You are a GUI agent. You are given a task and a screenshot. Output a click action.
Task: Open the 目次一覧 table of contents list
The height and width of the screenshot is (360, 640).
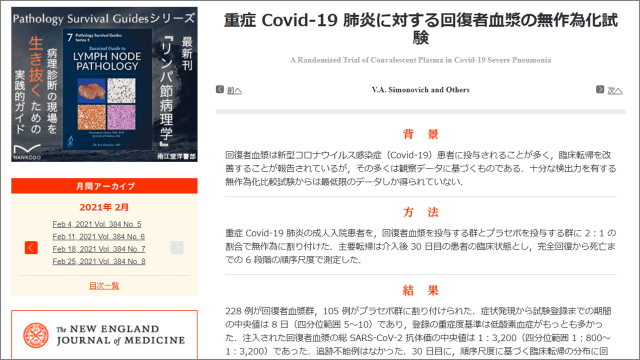click(104, 286)
